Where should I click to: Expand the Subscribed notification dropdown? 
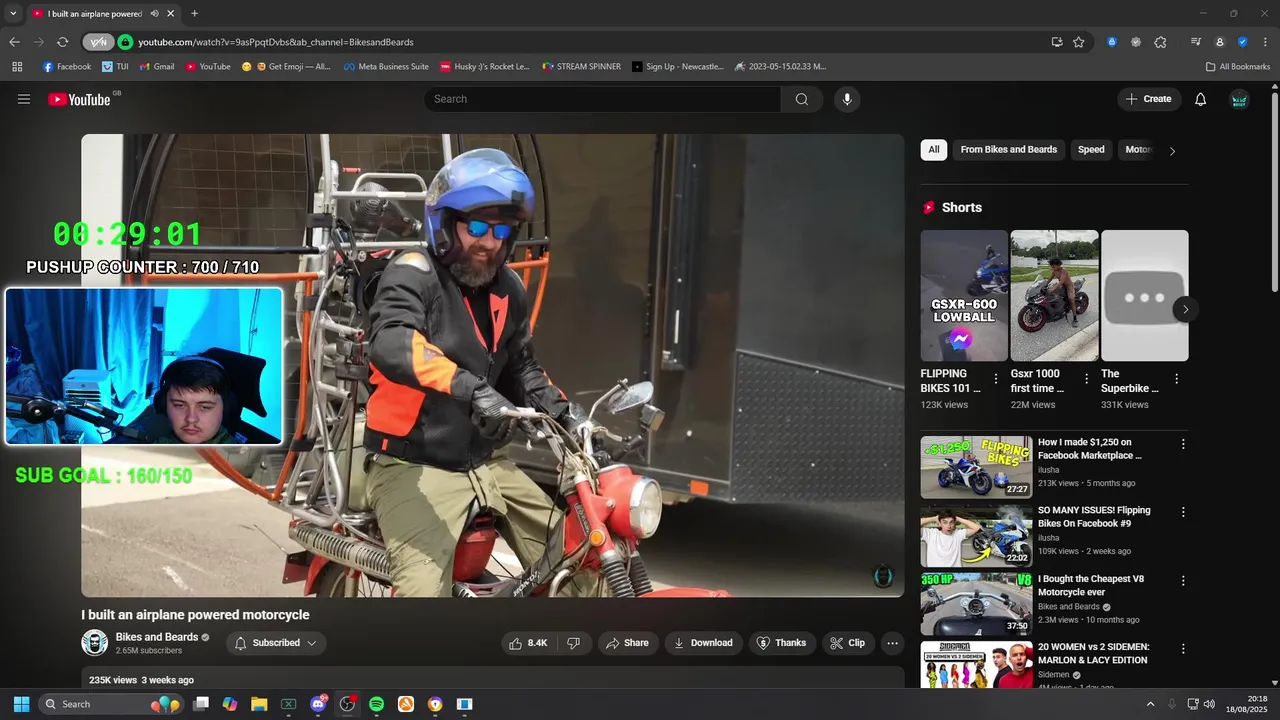[276, 643]
